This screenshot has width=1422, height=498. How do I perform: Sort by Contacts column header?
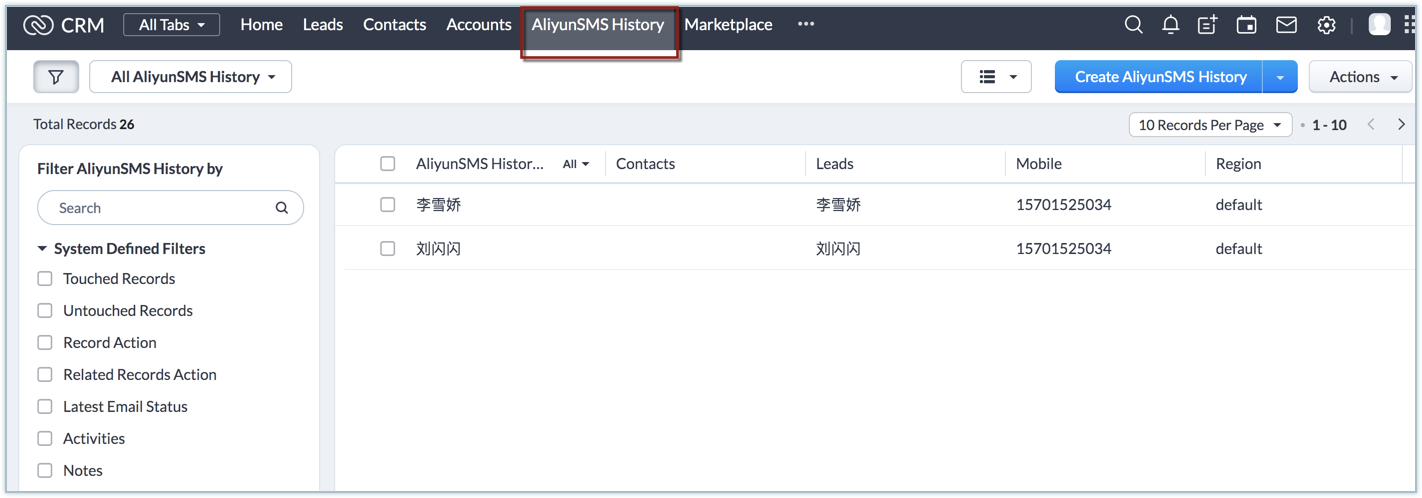tap(645, 164)
